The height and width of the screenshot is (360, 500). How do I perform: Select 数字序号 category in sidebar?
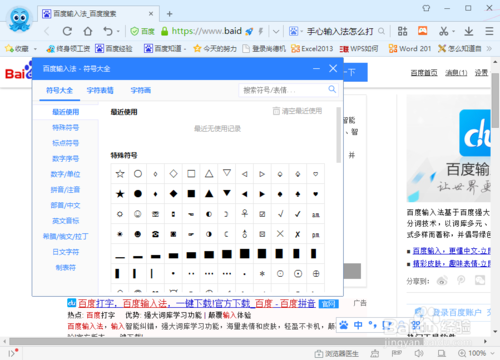[x=66, y=159]
